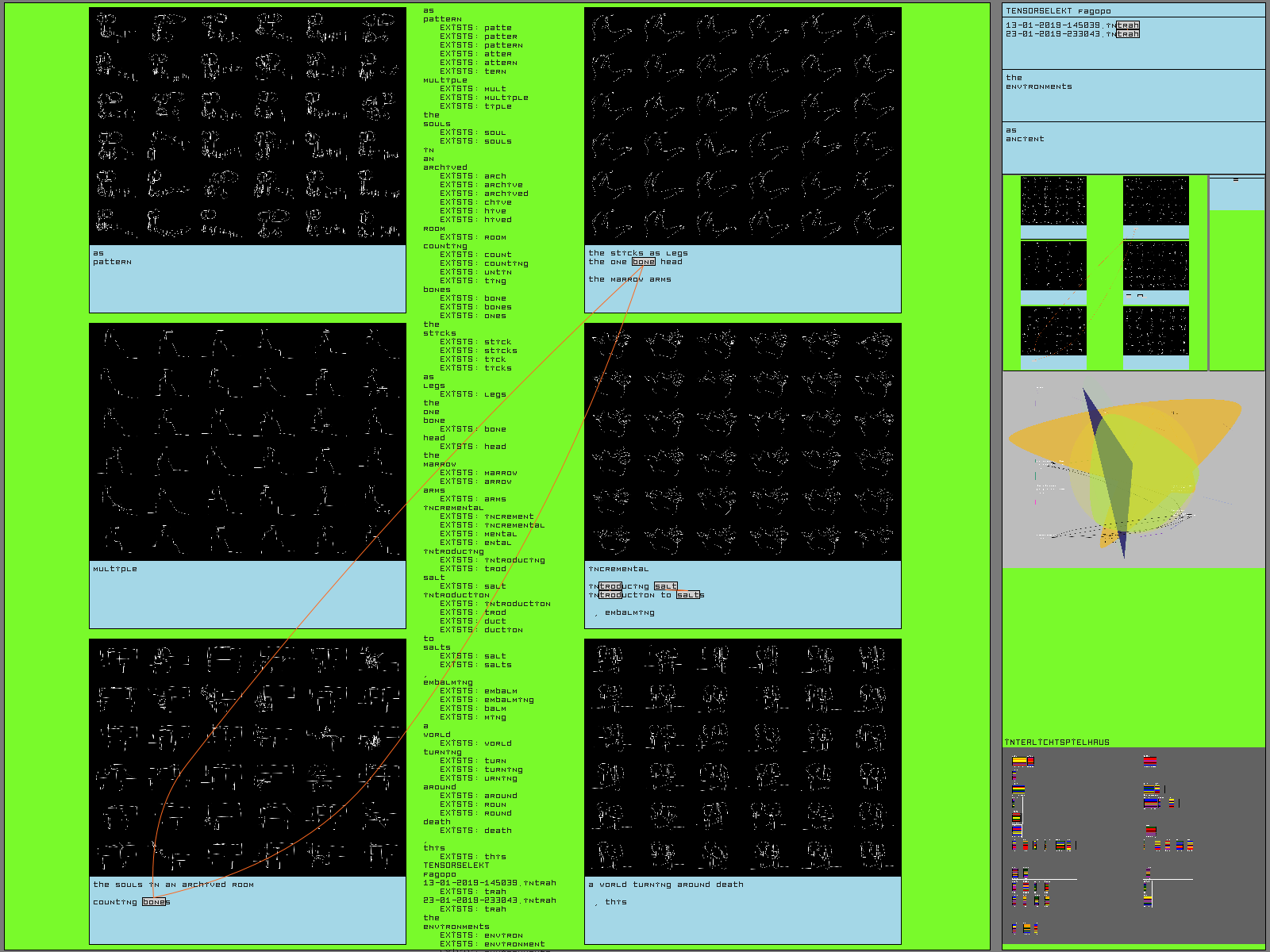
Task: Click the 3D orange and blue shape view
Action: click(1133, 470)
